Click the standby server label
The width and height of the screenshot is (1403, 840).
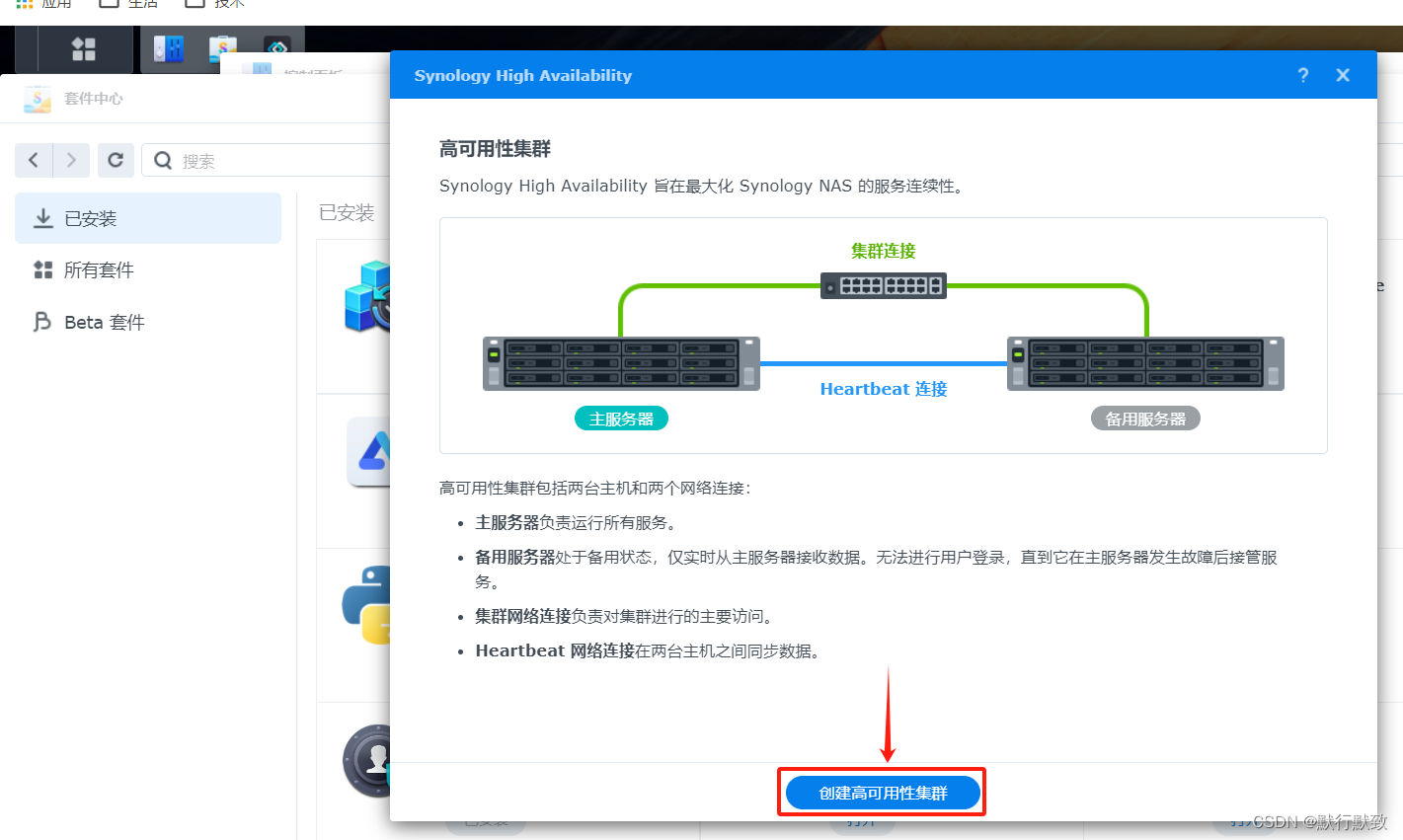point(1145,419)
